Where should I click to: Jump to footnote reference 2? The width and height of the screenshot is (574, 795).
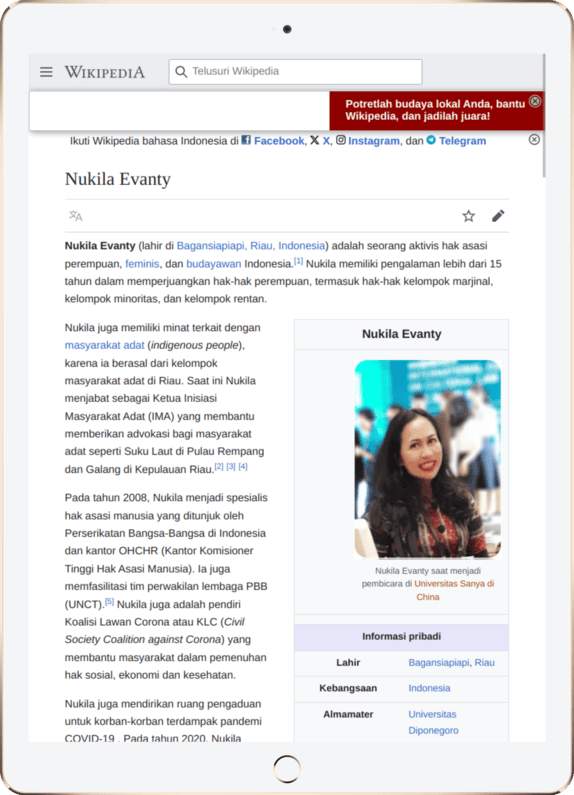point(219,466)
